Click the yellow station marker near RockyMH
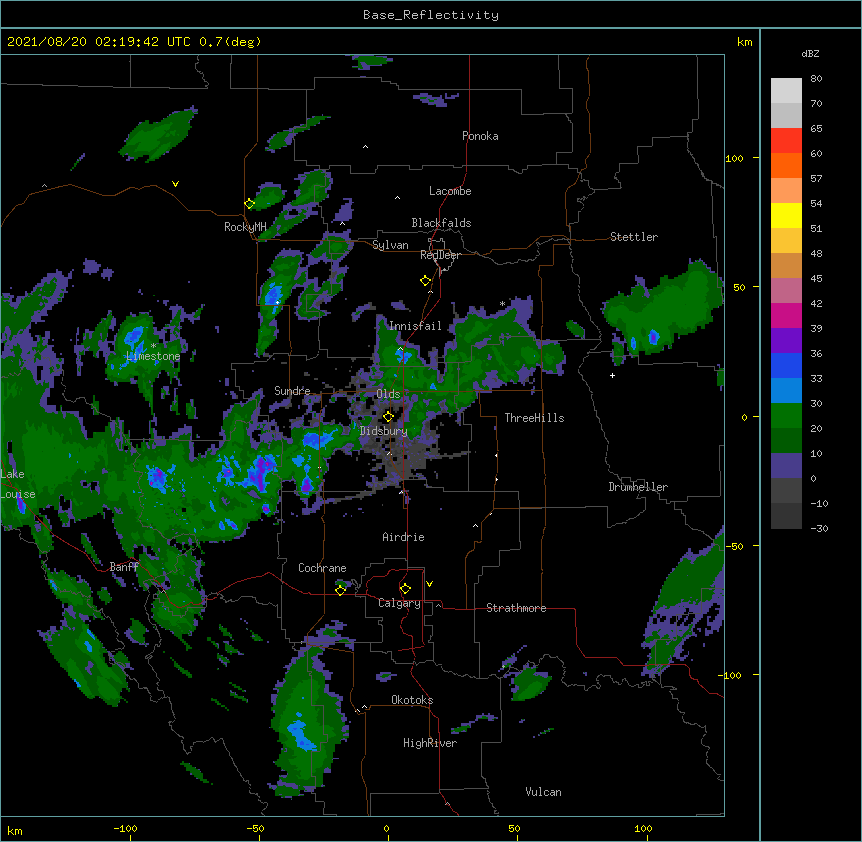This screenshot has height=842, width=862. pos(250,204)
